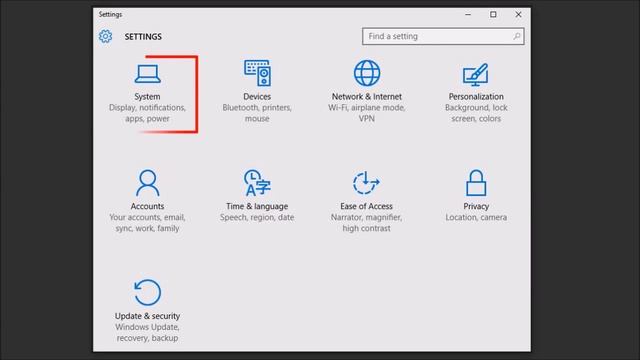
Task: Open the Ease of Access icon
Action: [367, 183]
